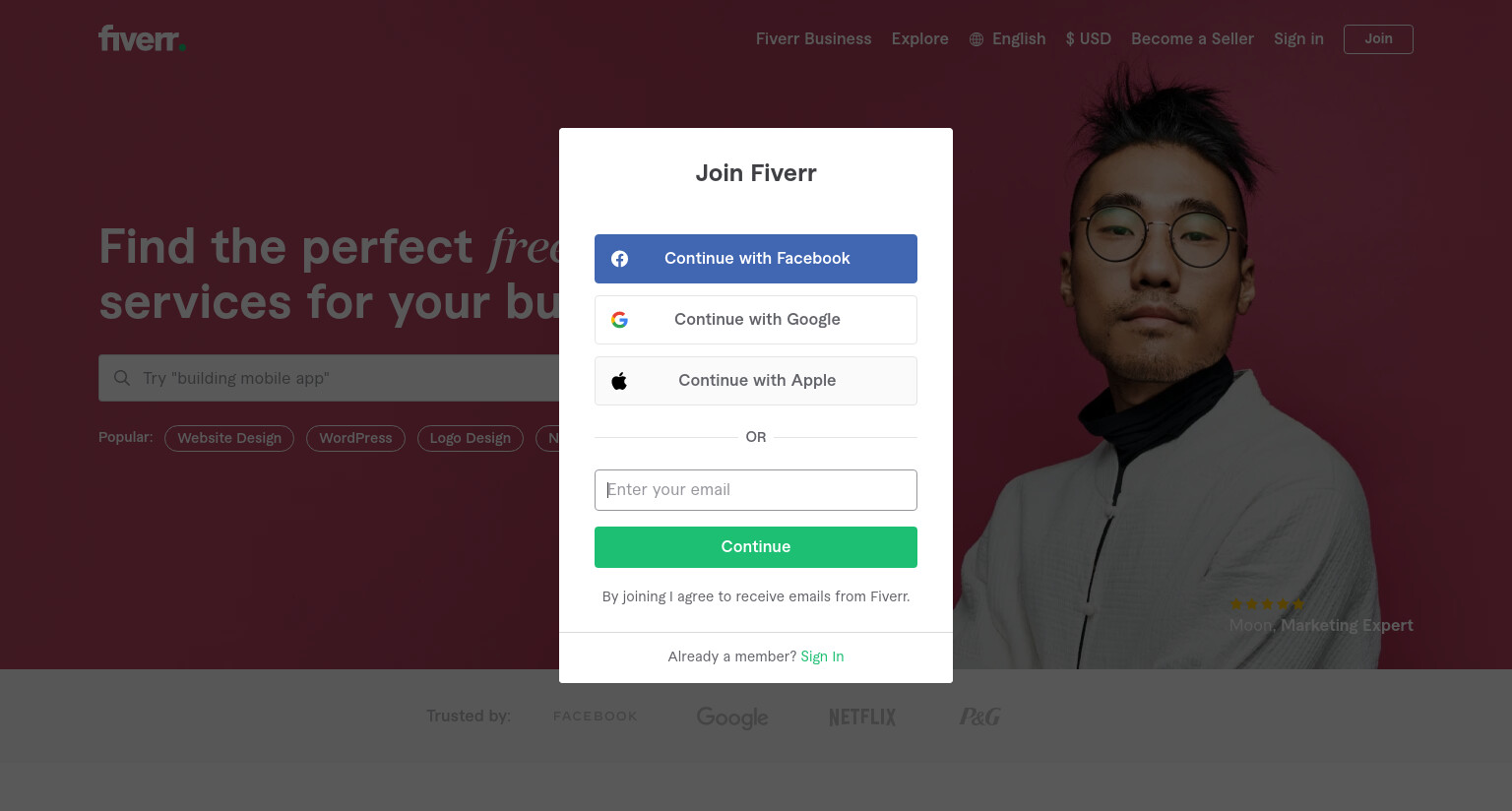The width and height of the screenshot is (1512, 811).
Task: Click the search magnifier icon
Action: (122, 378)
